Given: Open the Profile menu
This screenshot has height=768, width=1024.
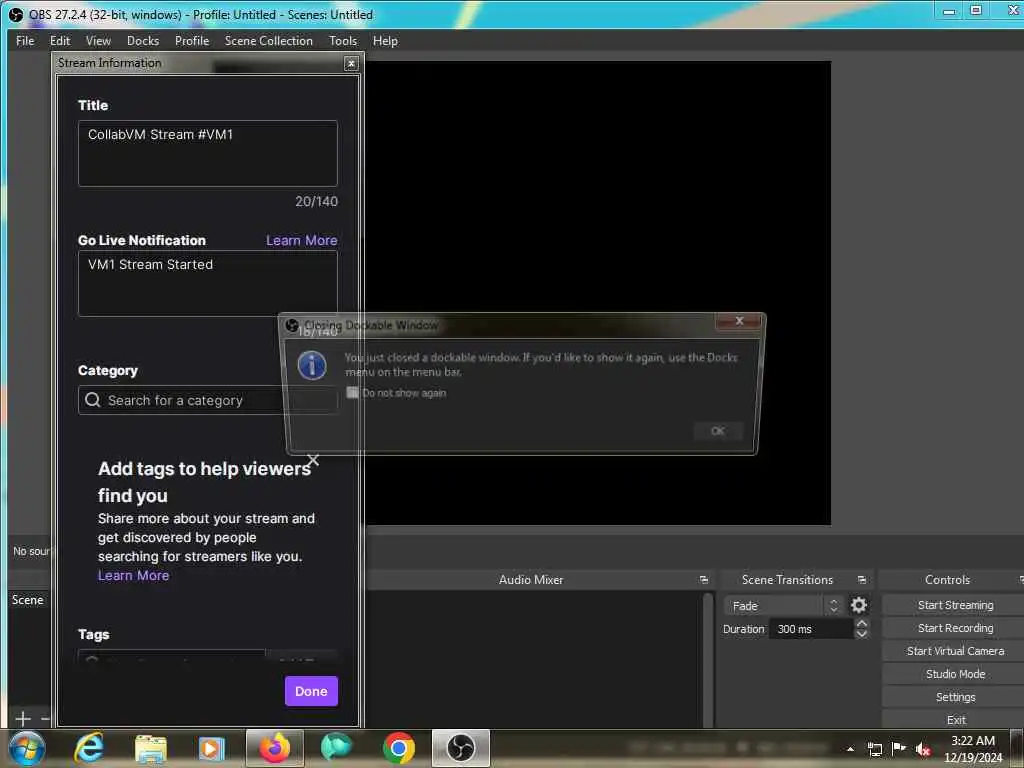Looking at the screenshot, I should [x=192, y=40].
